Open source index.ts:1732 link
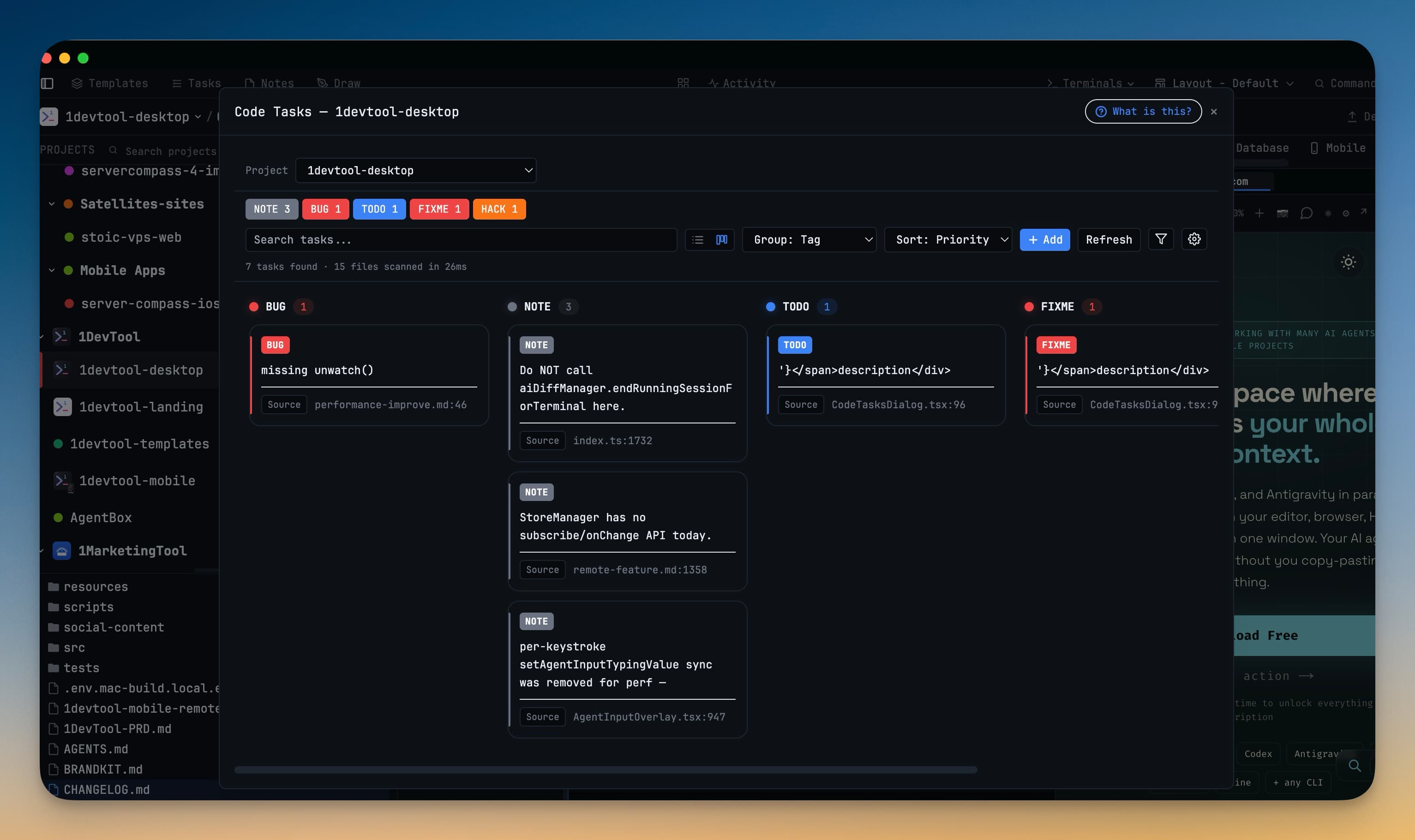This screenshot has height=840, width=1415. coord(612,441)
